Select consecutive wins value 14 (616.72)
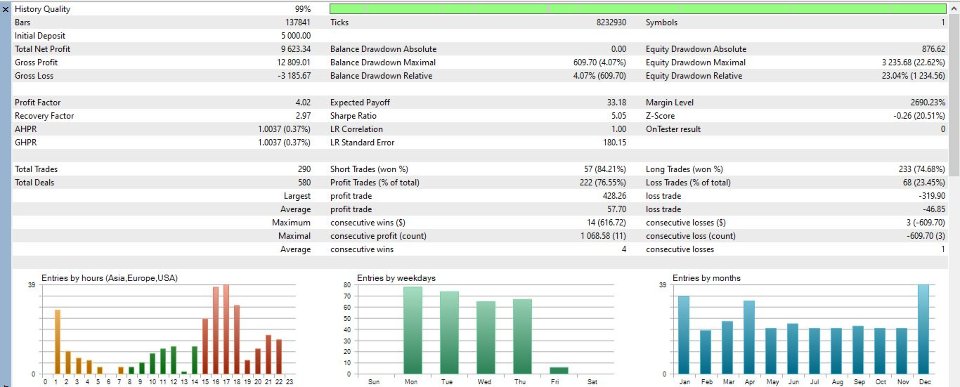Viewport: 960px width, 387px height. (607, 223)
